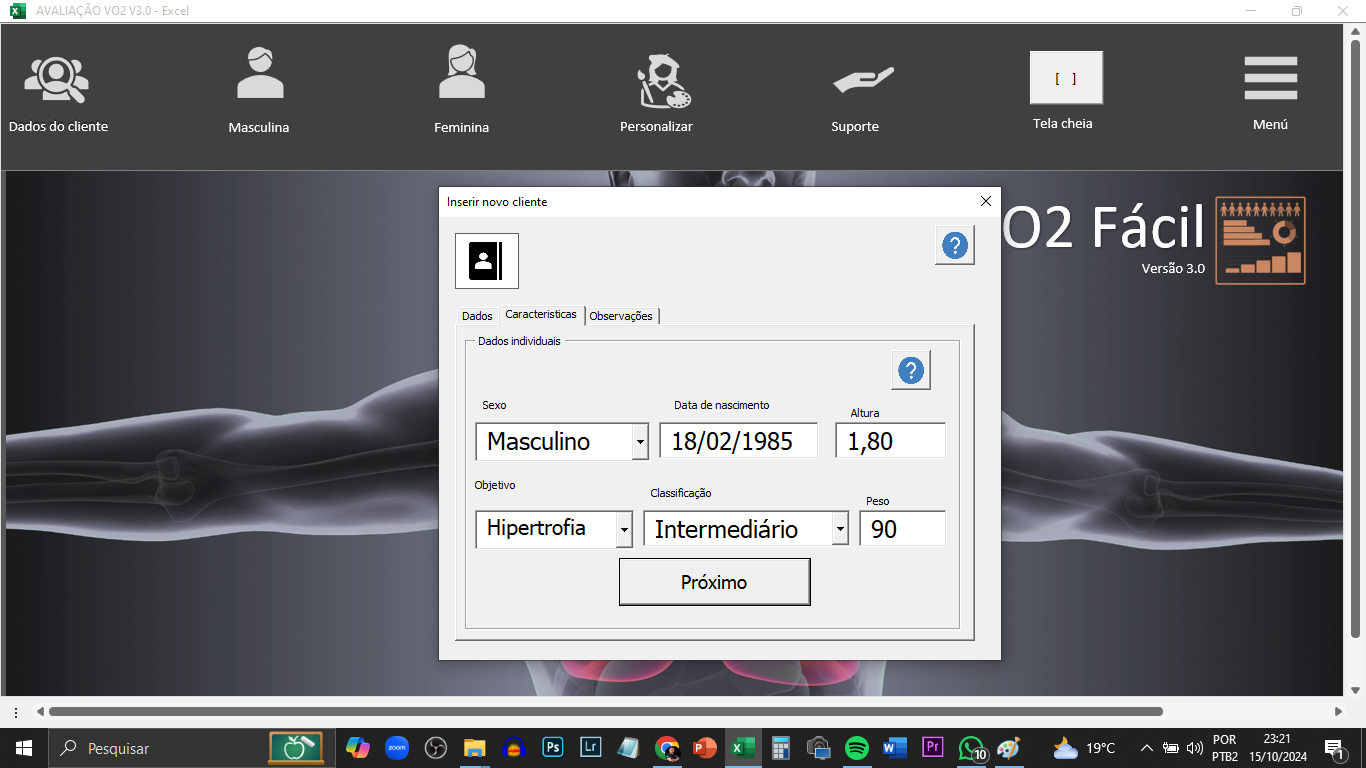This screenshot has width=1366, height=768.
Task: Switch to the Dados tab
Action: pos(477,316)
